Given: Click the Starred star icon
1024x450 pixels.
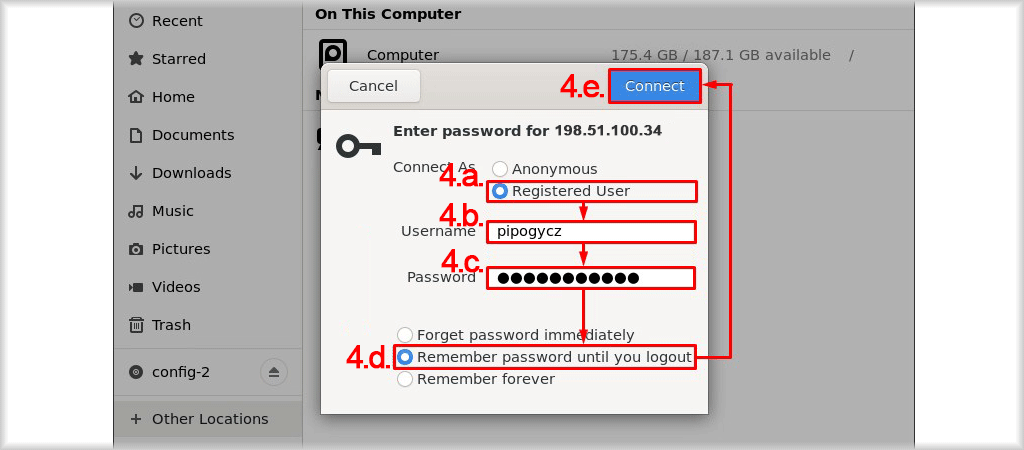Looking at the screenshot, I should [x=136, y=59].
